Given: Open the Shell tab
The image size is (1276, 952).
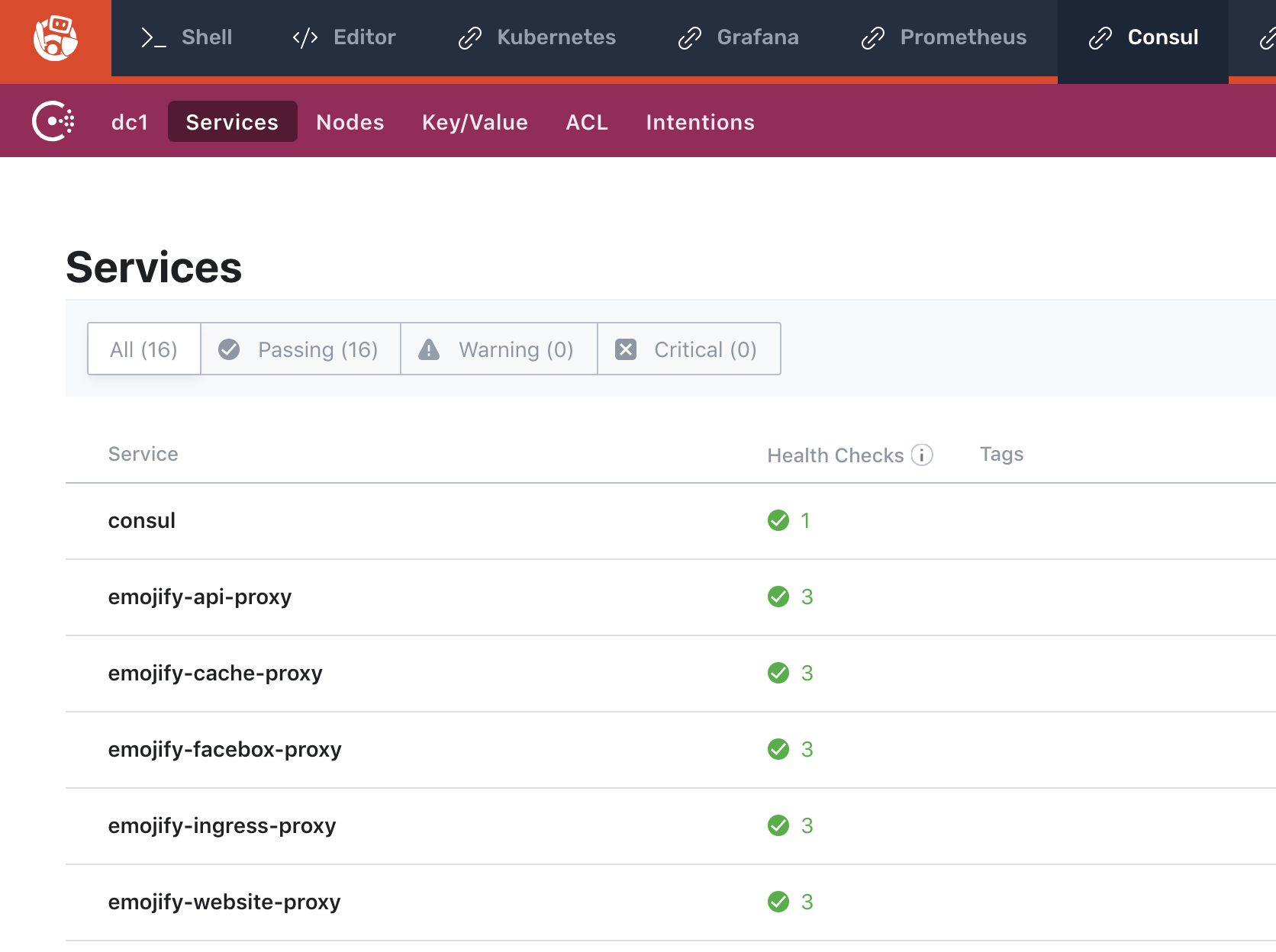Looking at the screenshot, I should pos(187,37).
